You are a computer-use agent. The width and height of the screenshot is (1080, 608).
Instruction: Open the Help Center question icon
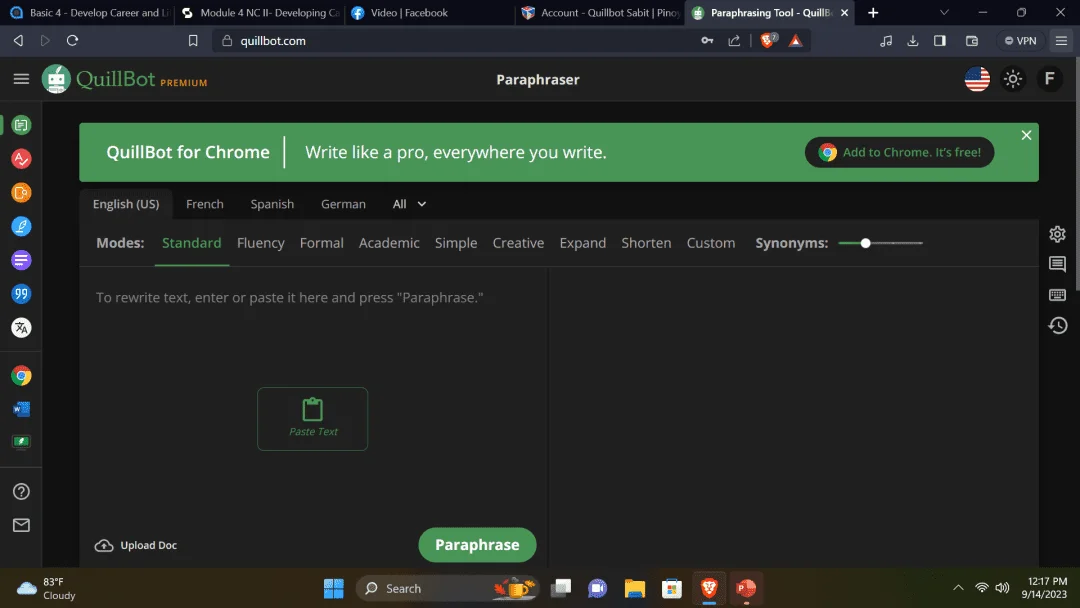21,492
